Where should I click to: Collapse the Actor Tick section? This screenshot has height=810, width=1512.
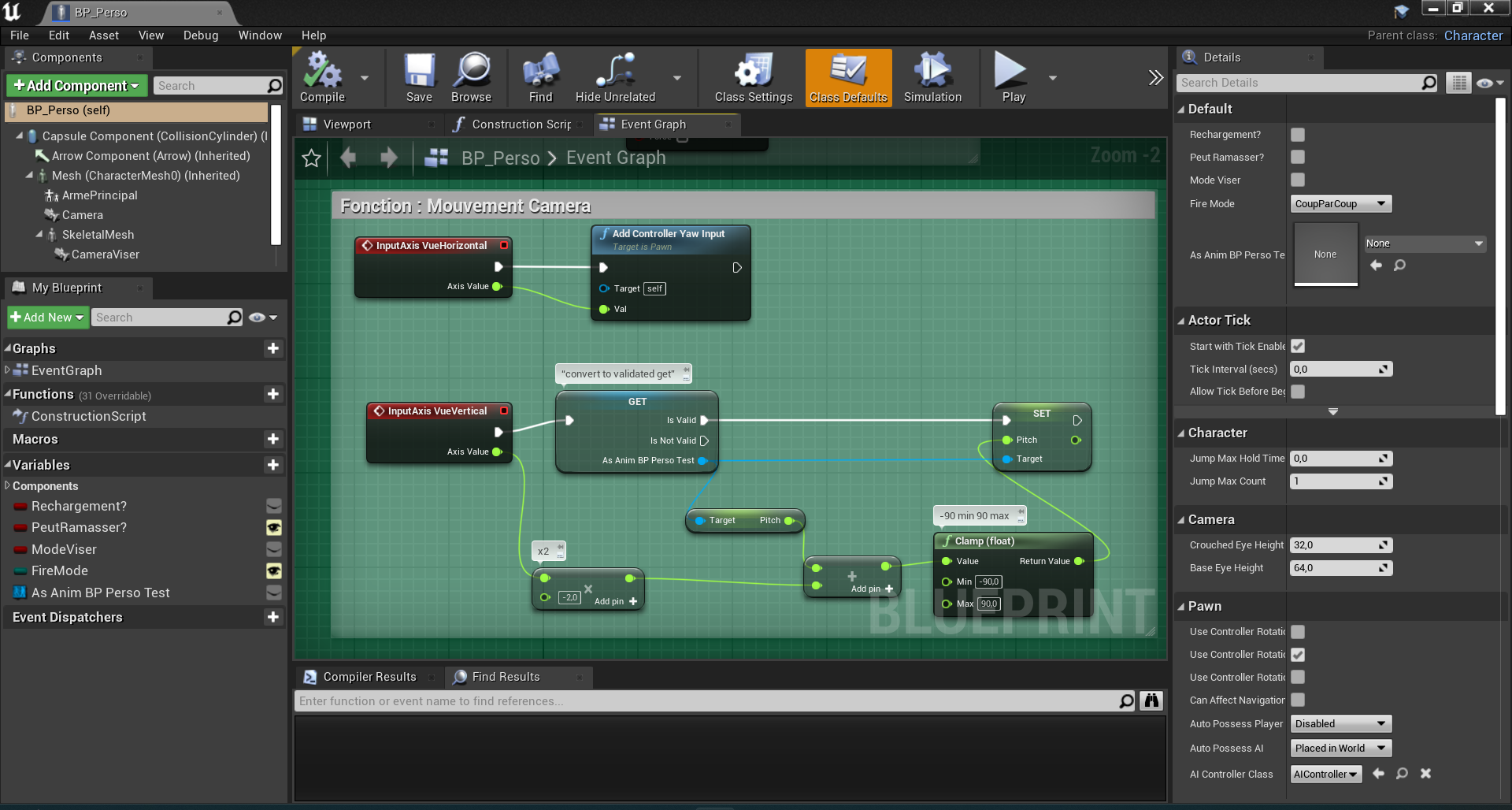(1181, 321)
